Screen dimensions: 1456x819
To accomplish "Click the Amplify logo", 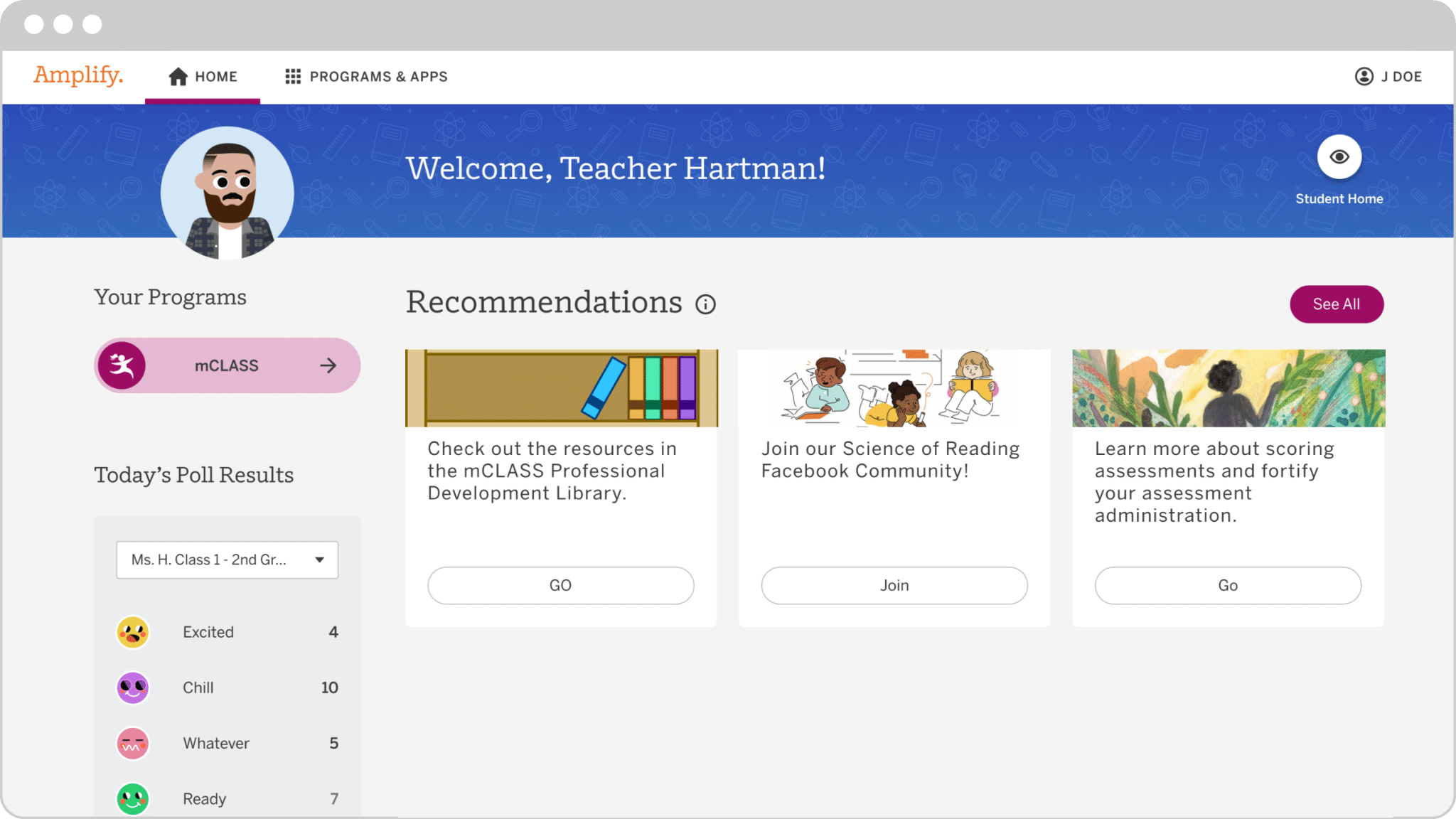I will [78, 75].
